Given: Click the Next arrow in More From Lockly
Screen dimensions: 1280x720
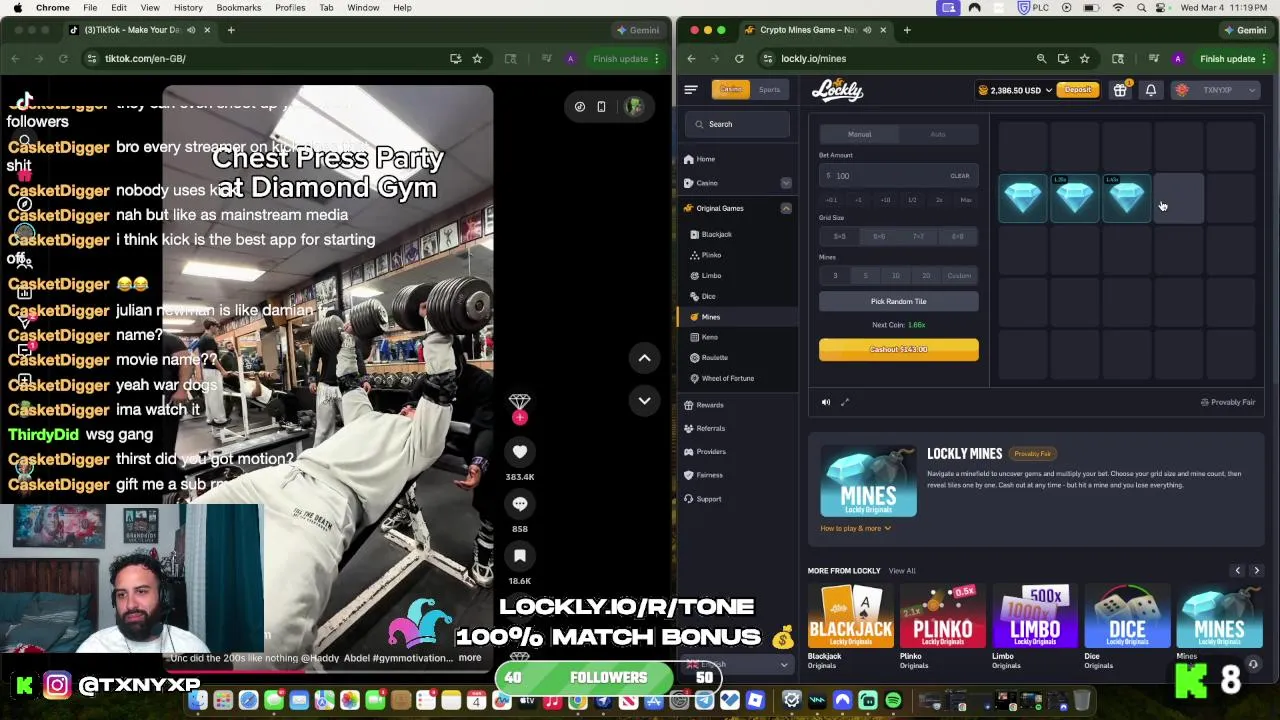Looking at the screenshot, I should click(1256, 571).
